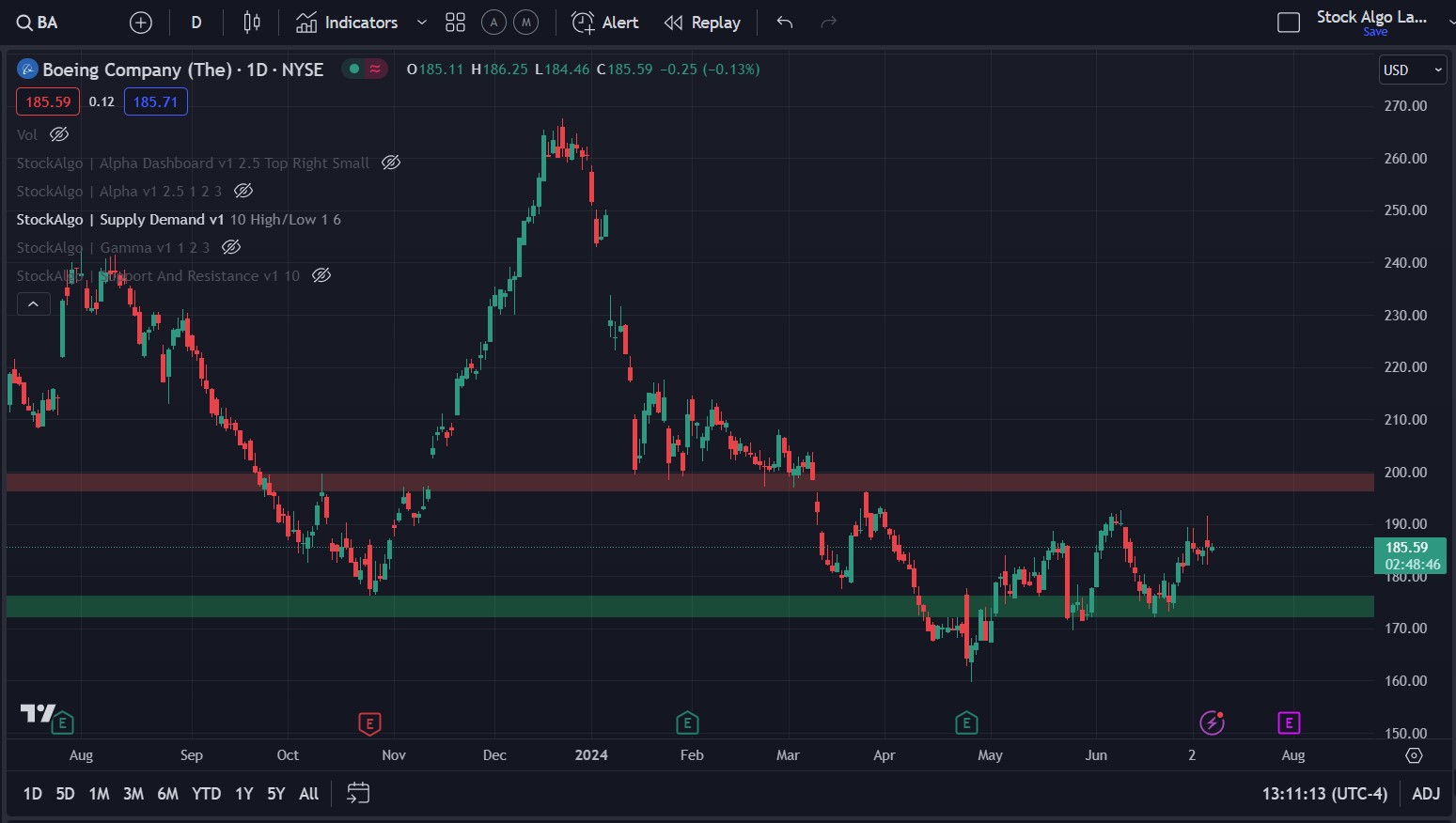Start bar Replay mode

point(702,23)
